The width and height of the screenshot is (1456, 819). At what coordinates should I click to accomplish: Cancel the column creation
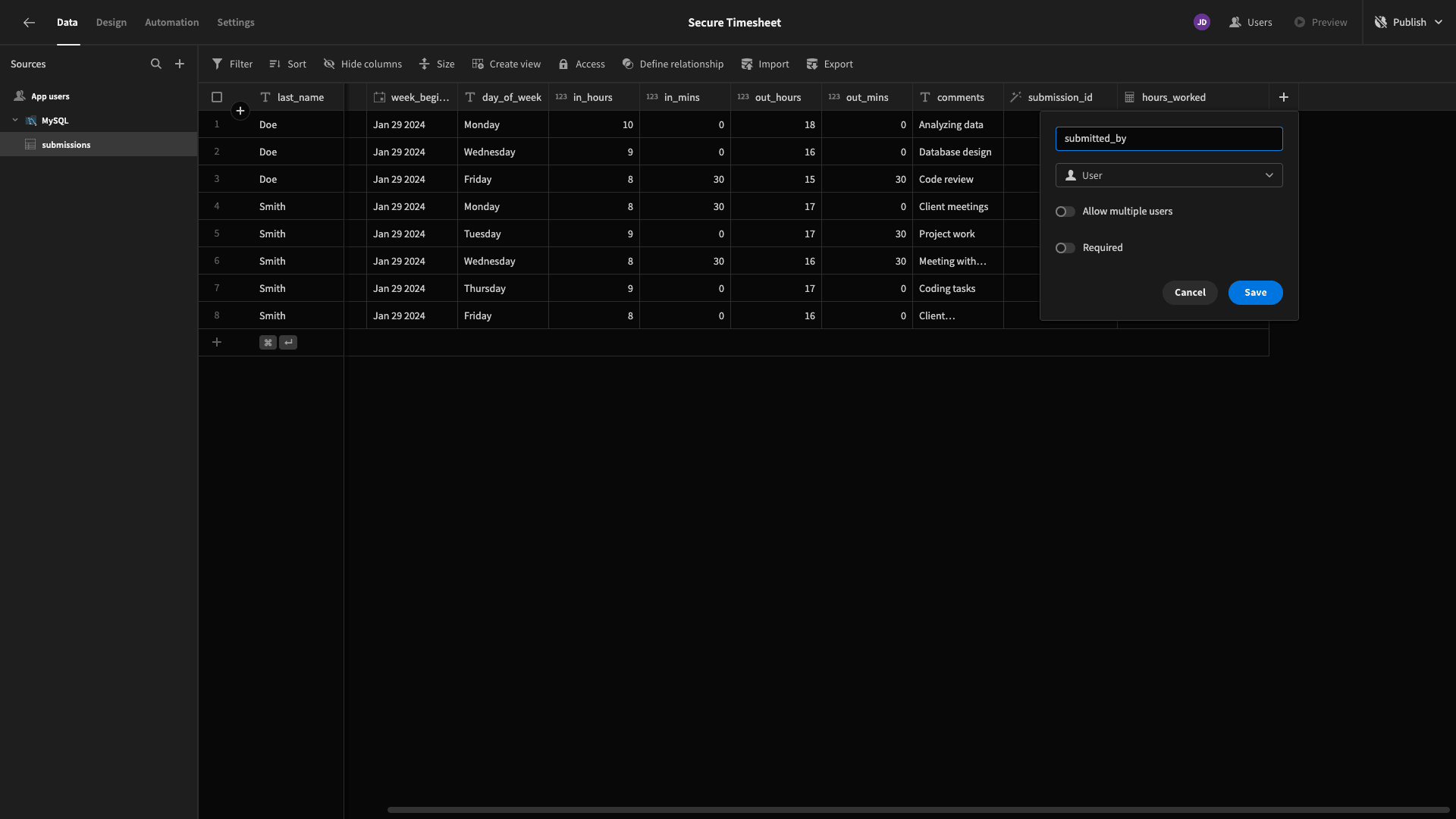click(x=1190, y=293)
